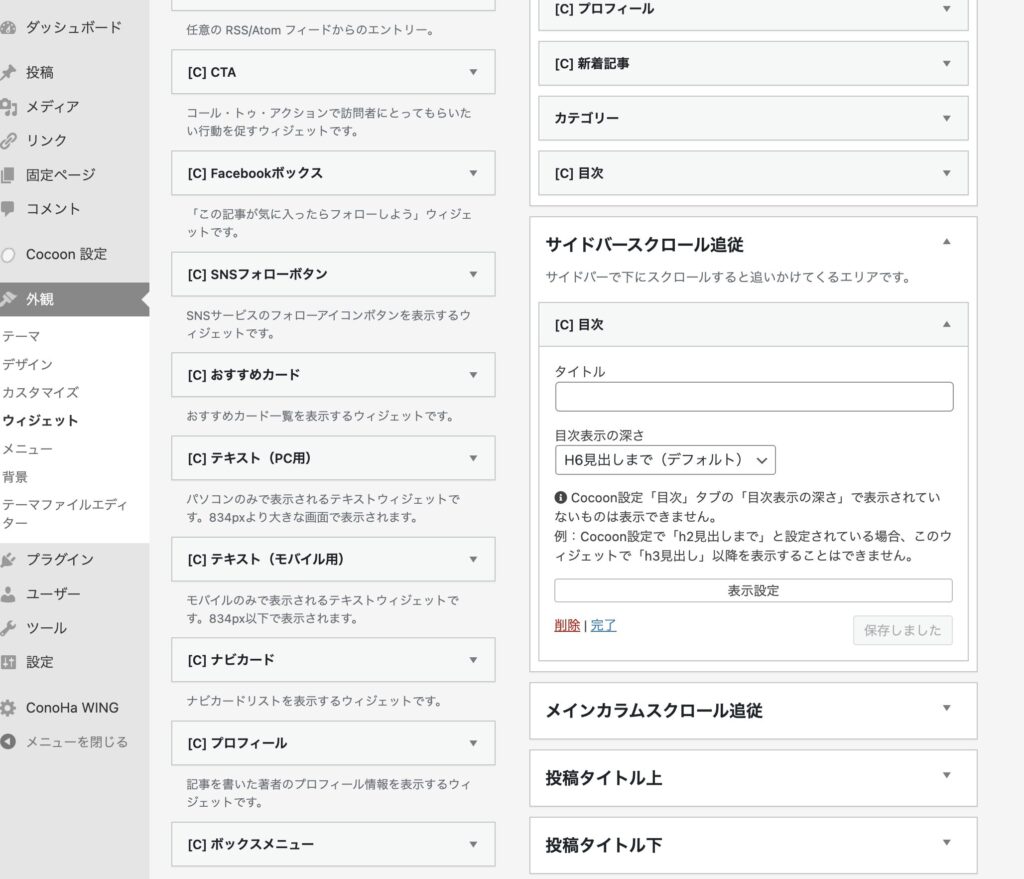Click the speech bubble icon beside コメント
The height and width of the screenshot is (879, 1024).
(8, 209)
